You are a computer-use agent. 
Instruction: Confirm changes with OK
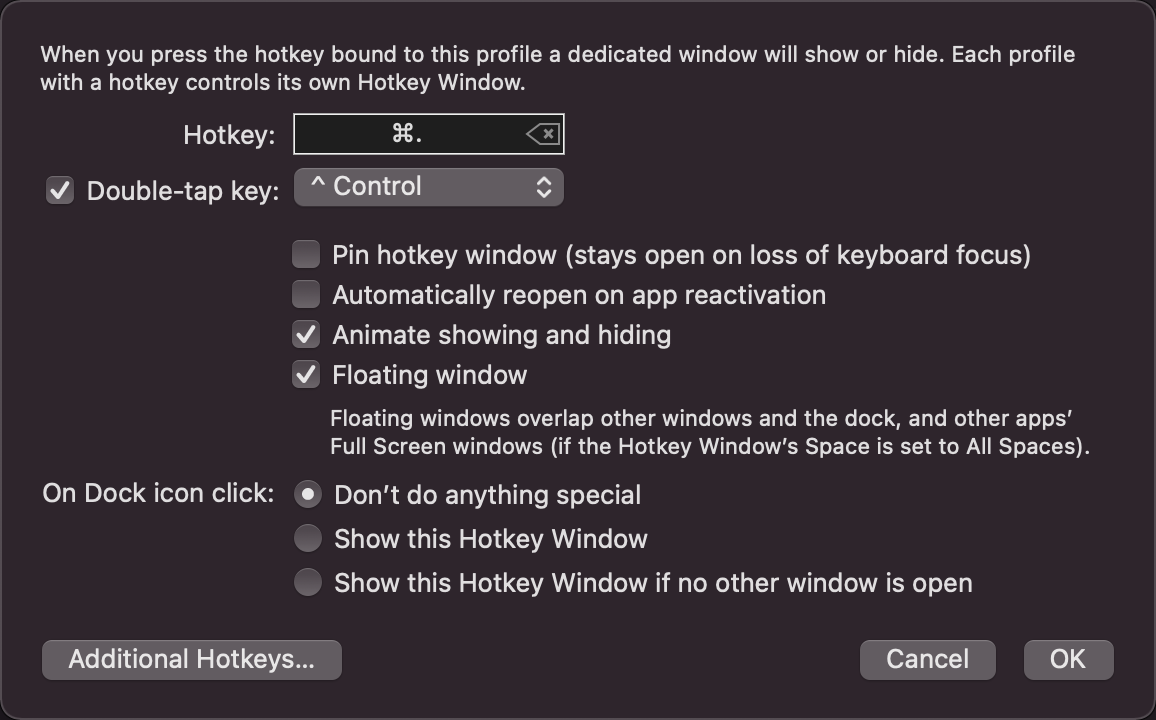pyautogui.click(x=1067, y=659)
